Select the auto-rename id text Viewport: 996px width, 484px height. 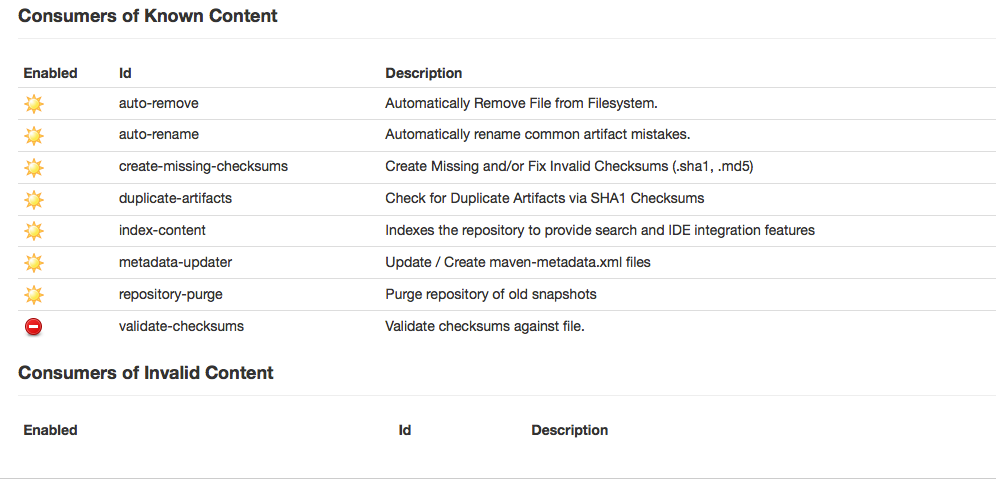(x=158, y=135)
